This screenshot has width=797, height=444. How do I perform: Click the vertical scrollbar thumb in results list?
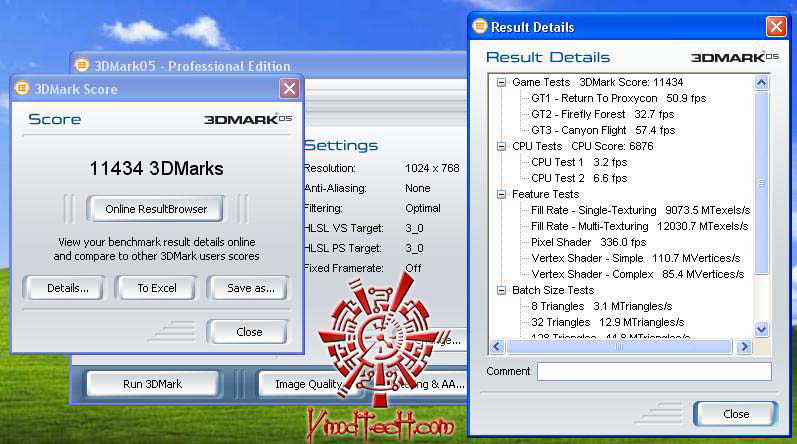click(x=761, y=183)
